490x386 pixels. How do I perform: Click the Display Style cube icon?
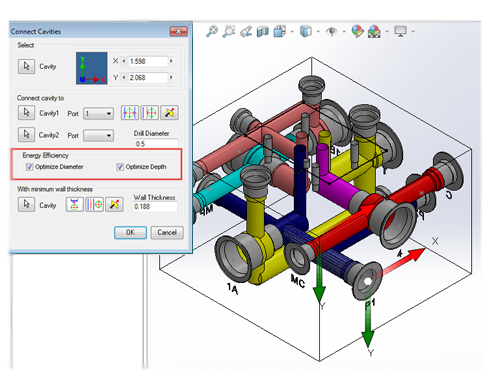306,32
